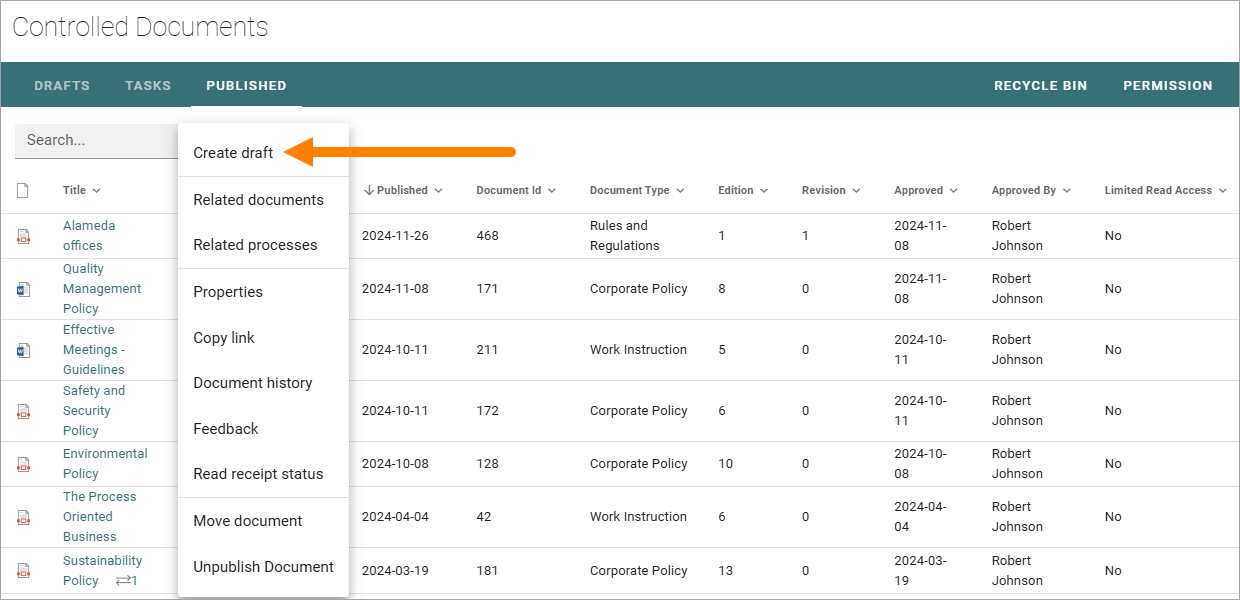Open the Tasks tab

148,86
